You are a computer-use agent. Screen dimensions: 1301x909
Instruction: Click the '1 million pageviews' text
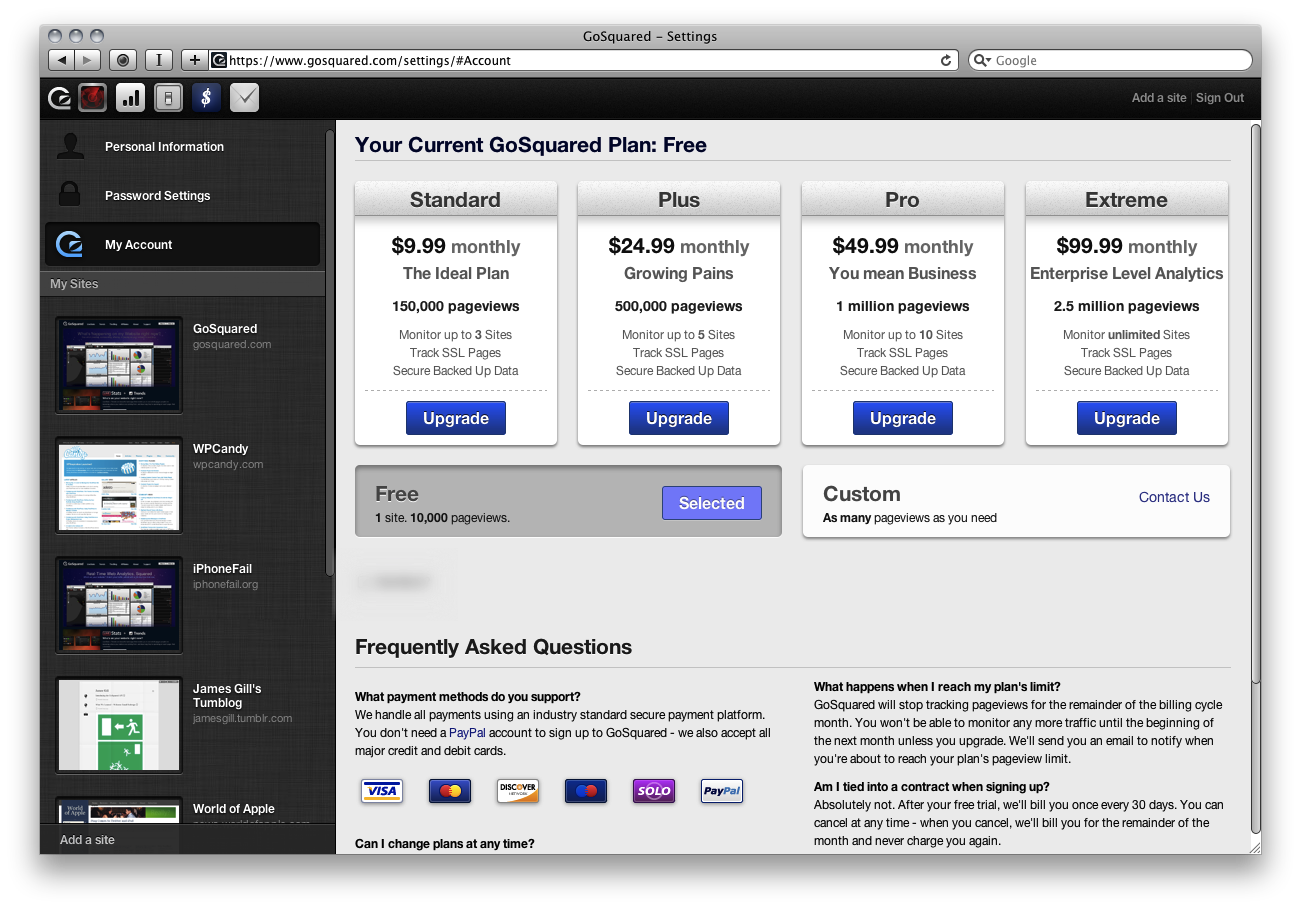point(903,306)
